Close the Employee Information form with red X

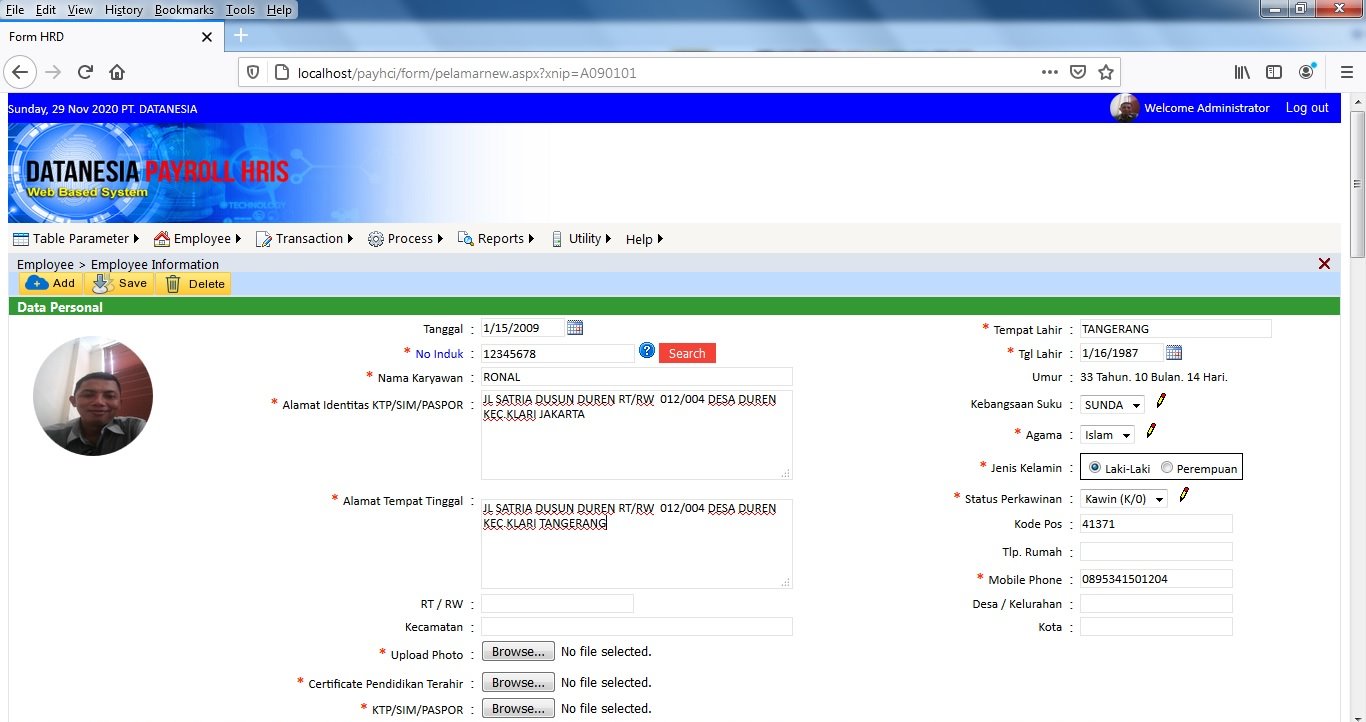tap(1325, 264)
